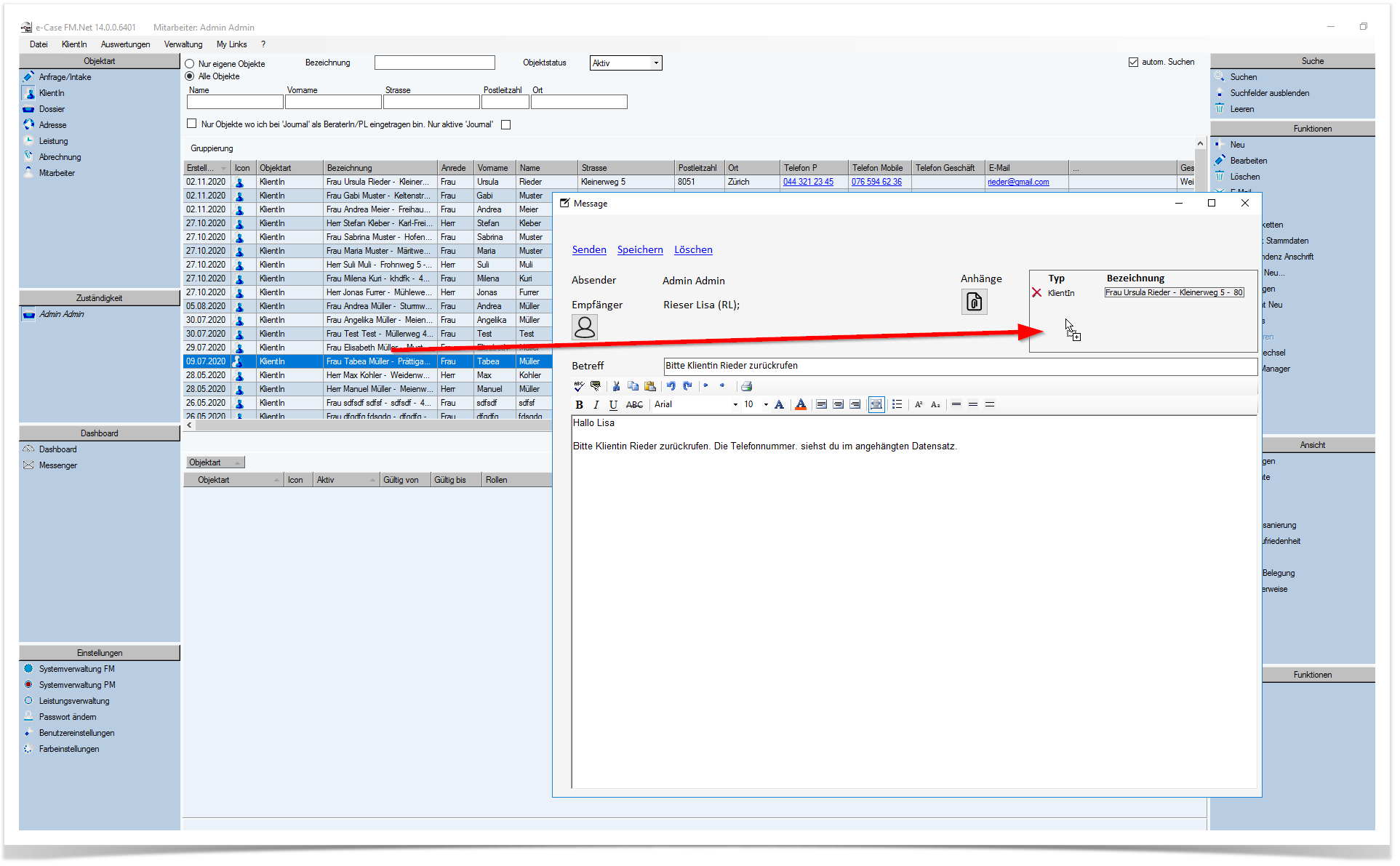Click the Senden link

pyautogui.click(x=589, y=250)
